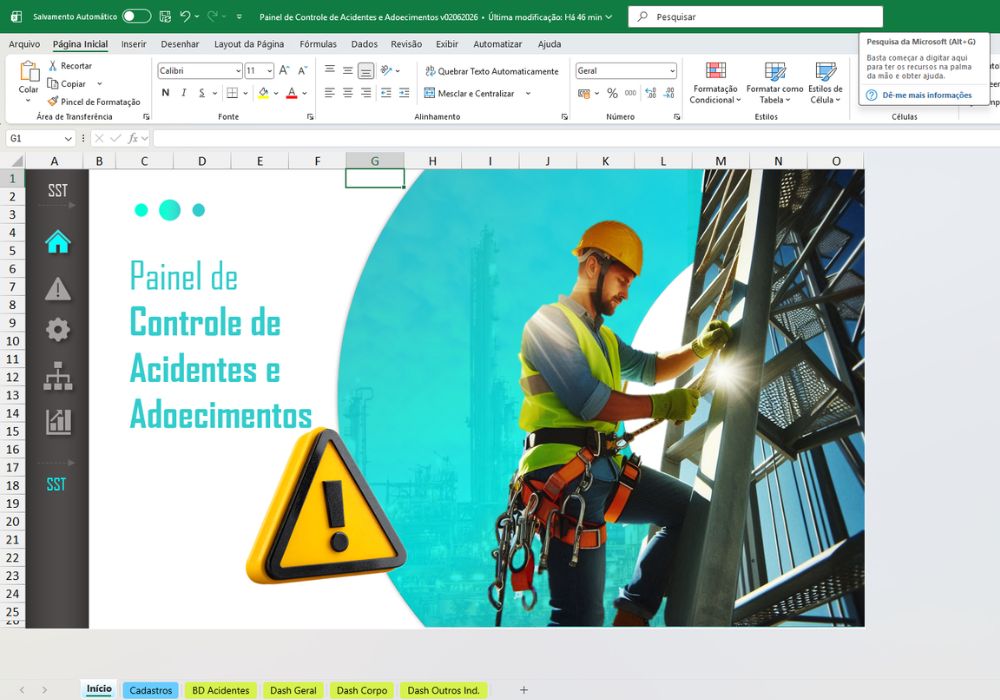Switch to the Dash Geral sheet tab
The image size is (1000, 700).
point(293,690)
